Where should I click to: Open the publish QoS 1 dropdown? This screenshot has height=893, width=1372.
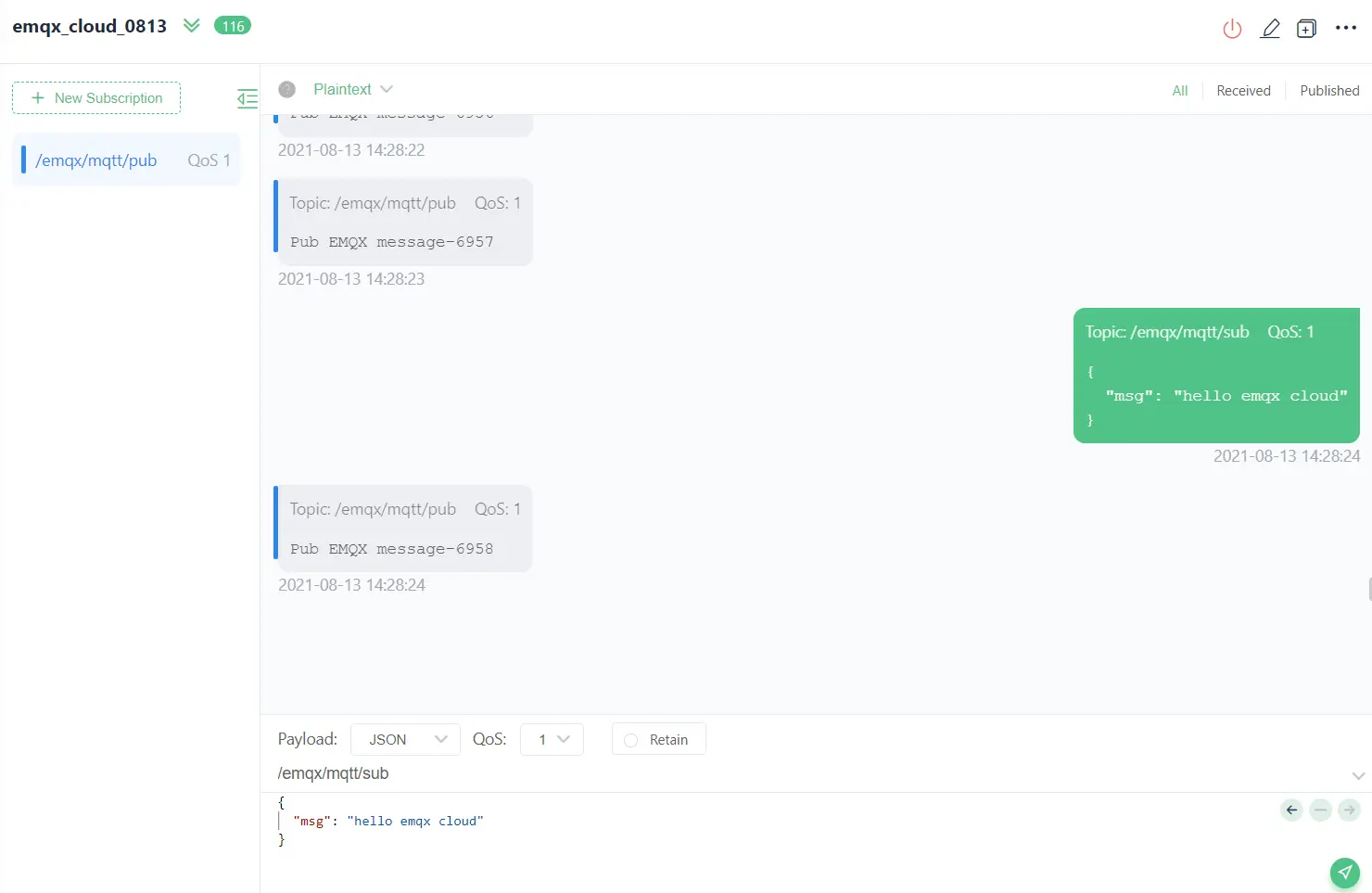553,739
